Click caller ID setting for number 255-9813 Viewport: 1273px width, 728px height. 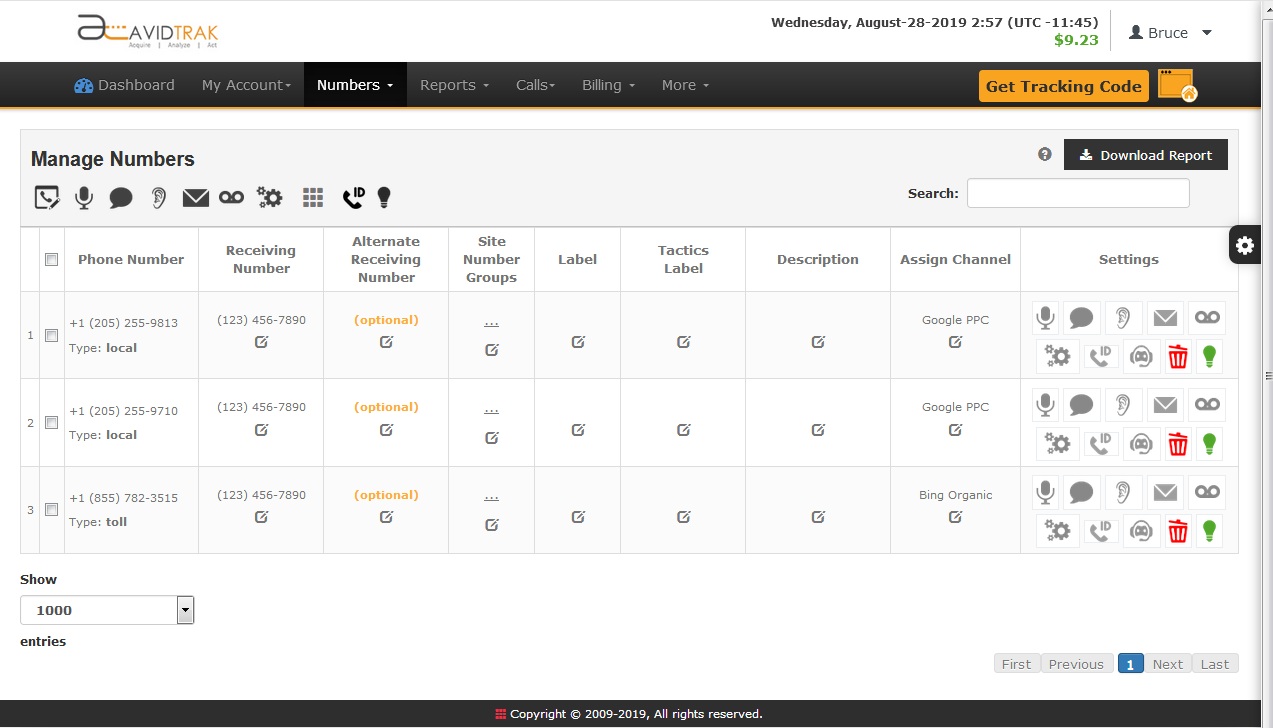pyautogui.click(x=1101, y=356)
